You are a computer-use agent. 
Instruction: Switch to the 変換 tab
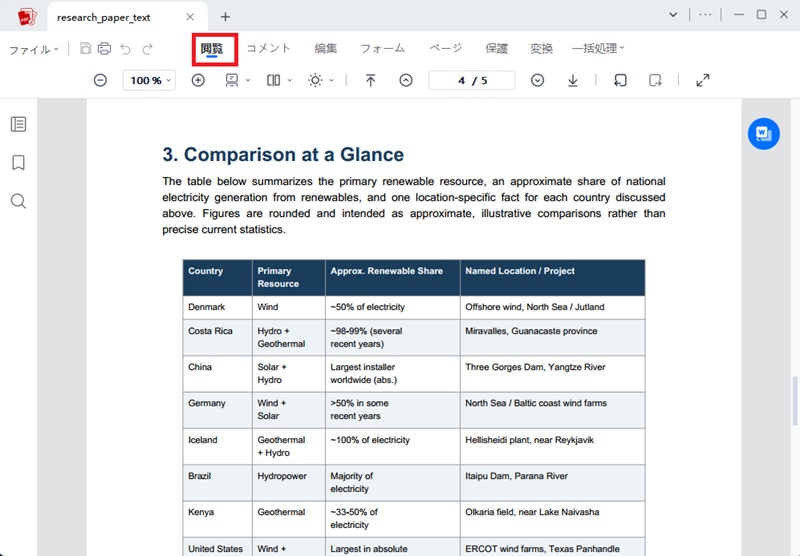[x=541, y=48]
